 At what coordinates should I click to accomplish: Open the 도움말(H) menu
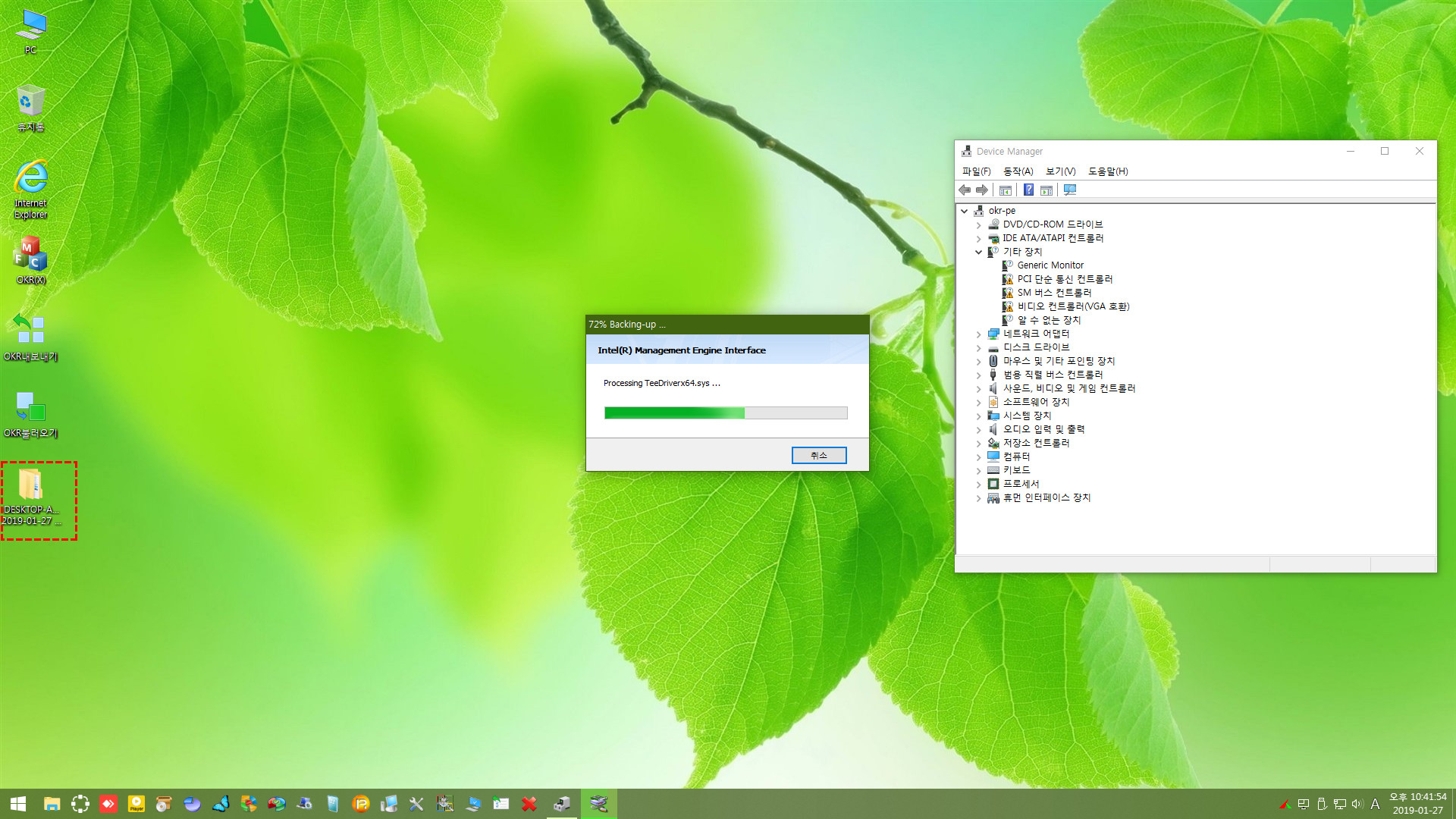1108,171
